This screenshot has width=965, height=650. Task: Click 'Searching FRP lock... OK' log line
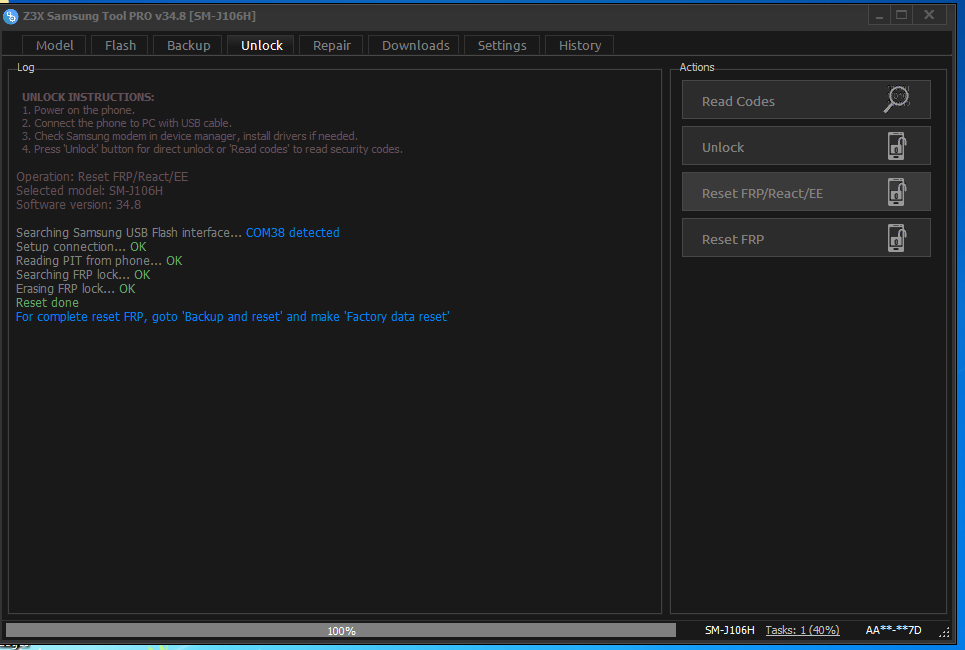click(x=83, y=275)
